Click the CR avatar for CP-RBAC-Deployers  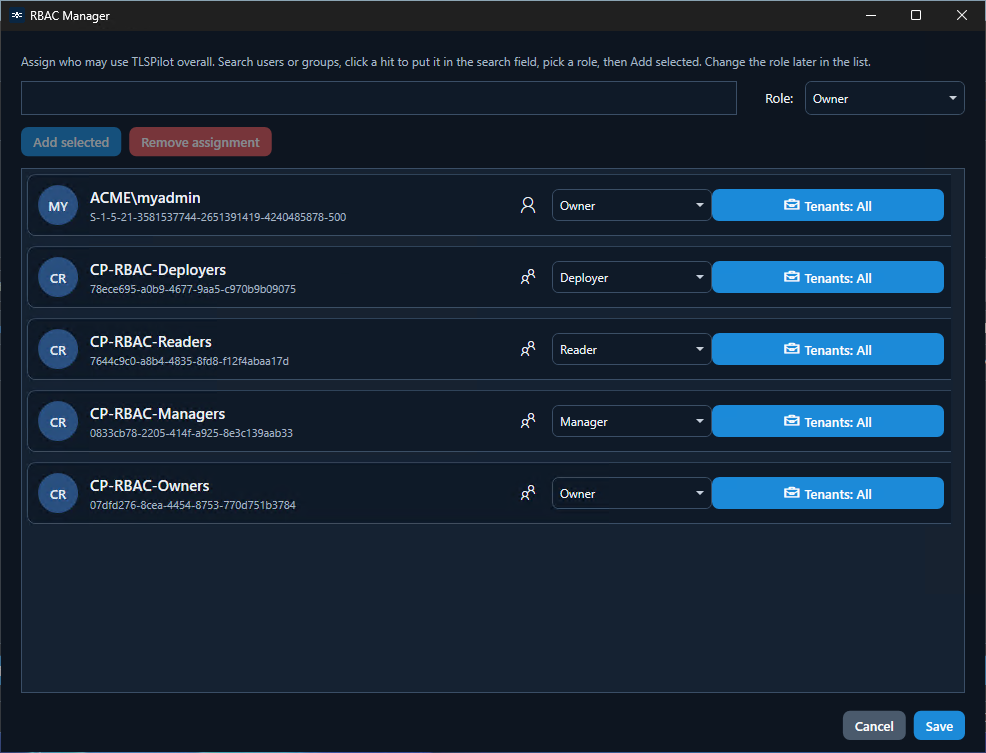[58, 277]
